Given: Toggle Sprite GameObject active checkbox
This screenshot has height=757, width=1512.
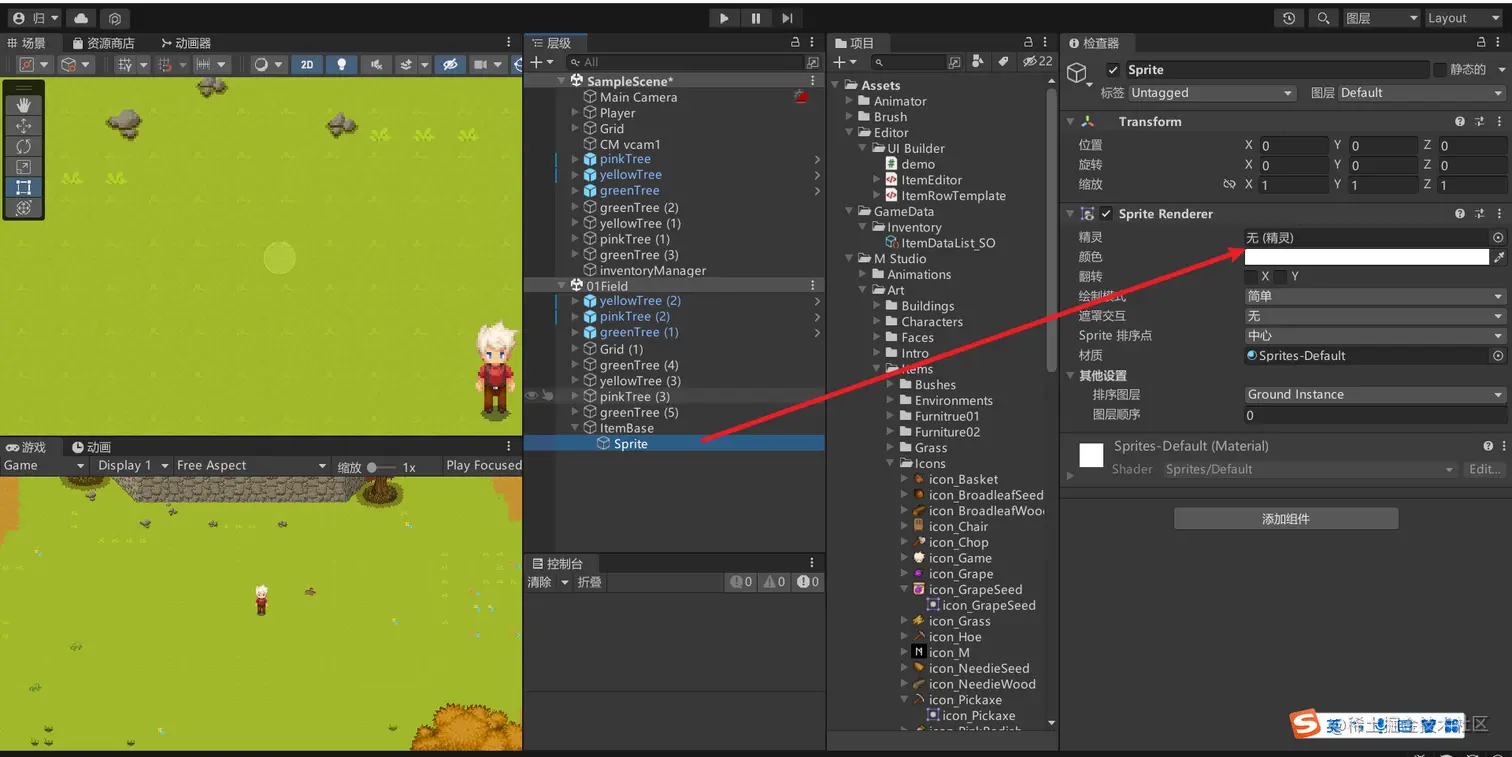Looking at the screenshot, I should (x=1114, y=70).
